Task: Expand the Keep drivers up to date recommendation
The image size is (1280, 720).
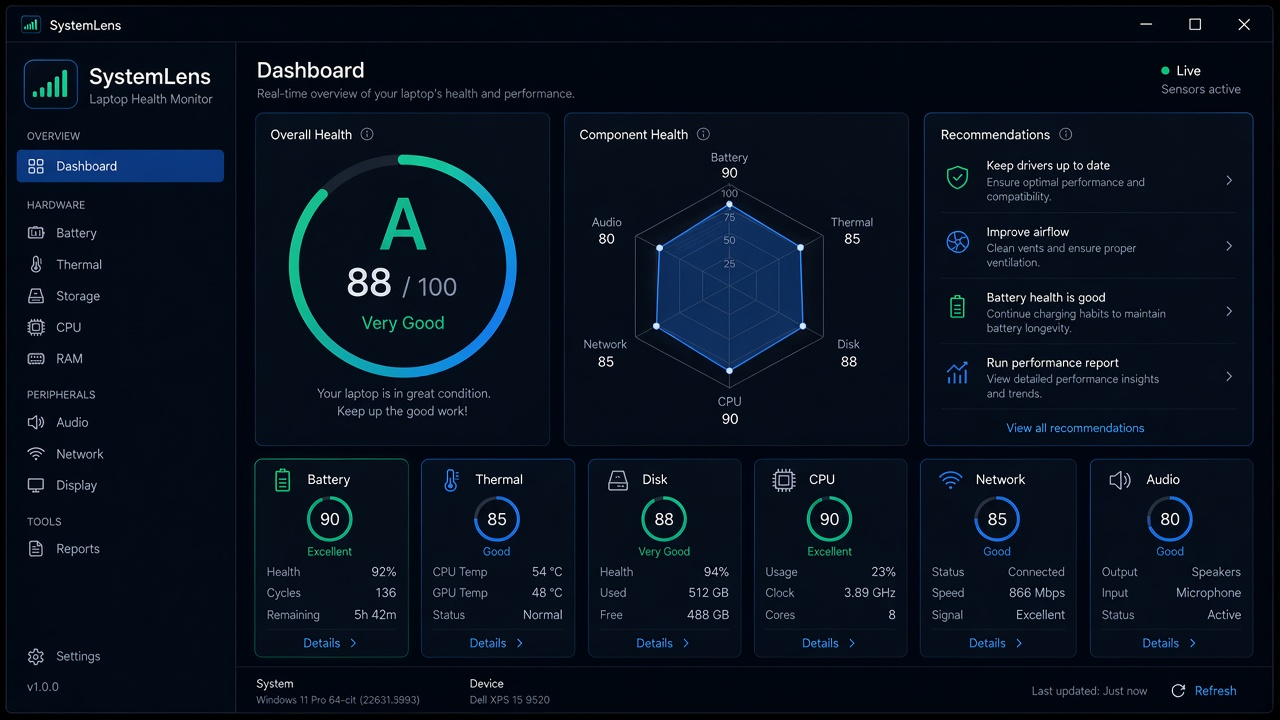Action: click(1229, 181)
